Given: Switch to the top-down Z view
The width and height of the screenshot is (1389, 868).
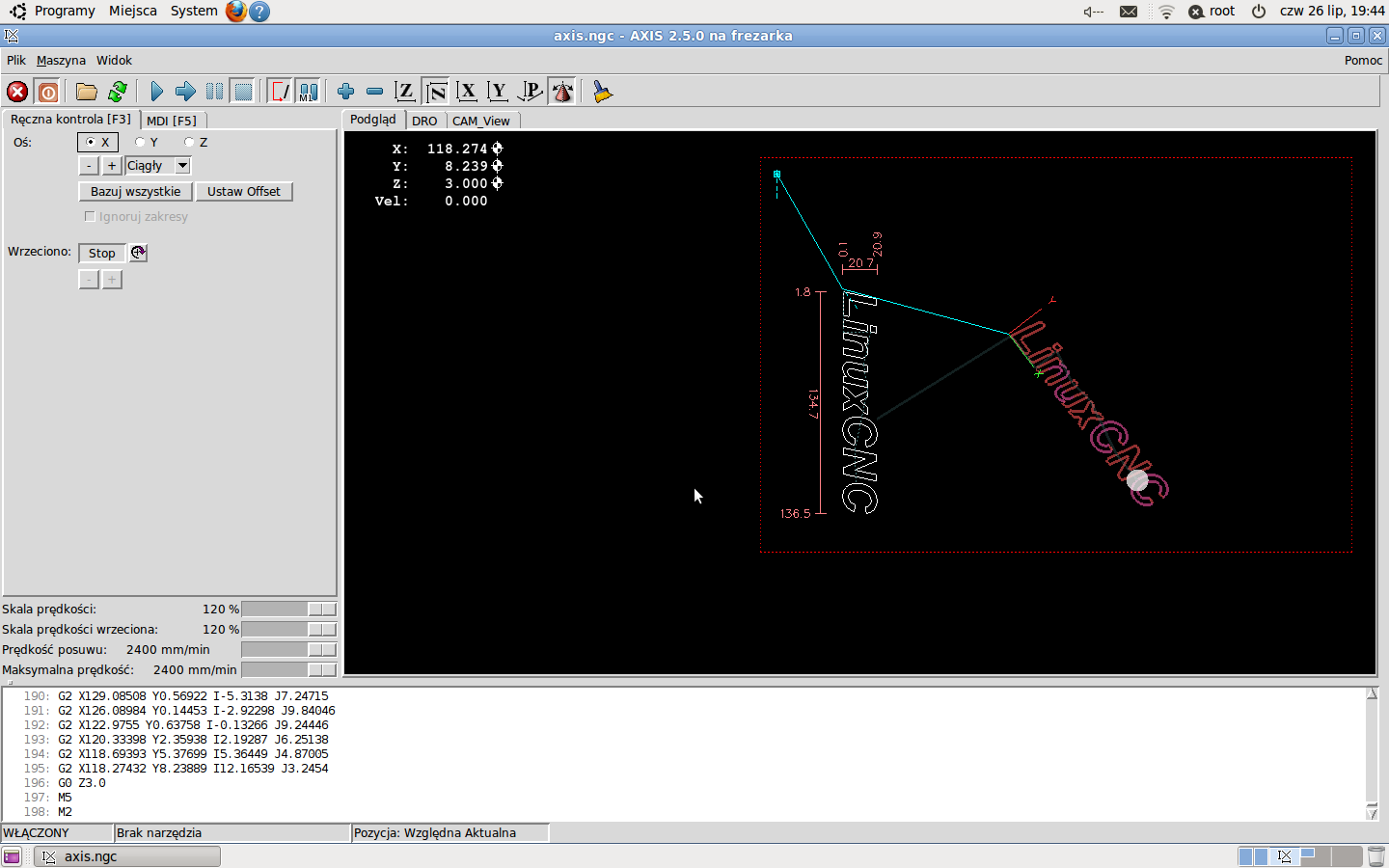Looking at the screenshot, I should [405, 92].
